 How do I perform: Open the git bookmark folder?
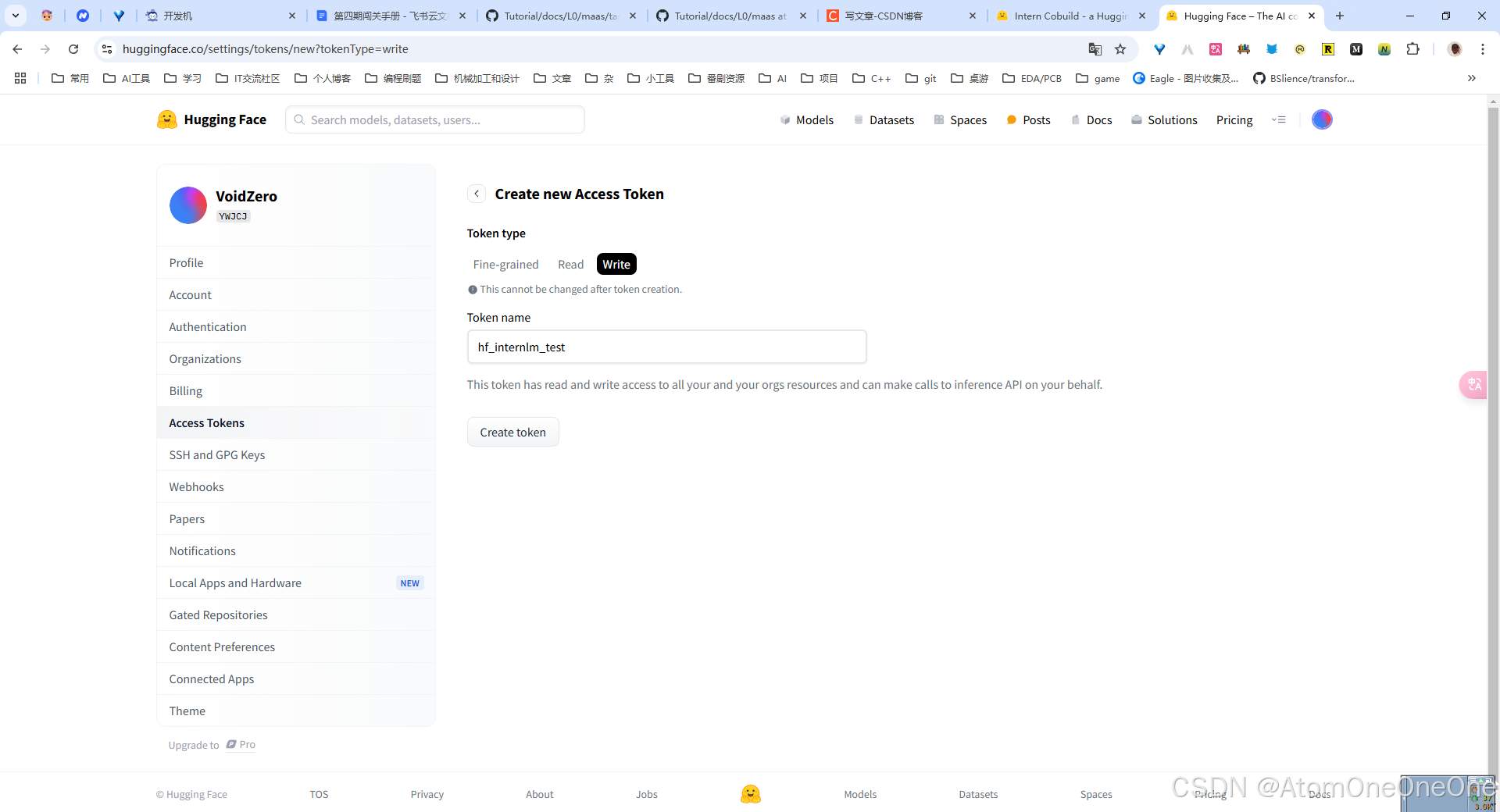[x=921, y=78]
